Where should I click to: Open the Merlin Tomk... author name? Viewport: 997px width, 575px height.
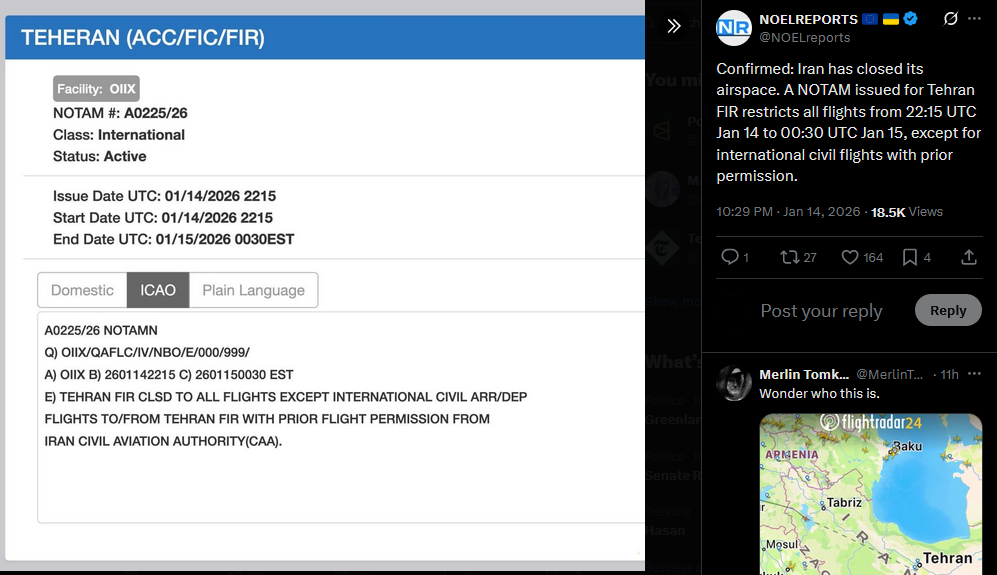[804, 375]
